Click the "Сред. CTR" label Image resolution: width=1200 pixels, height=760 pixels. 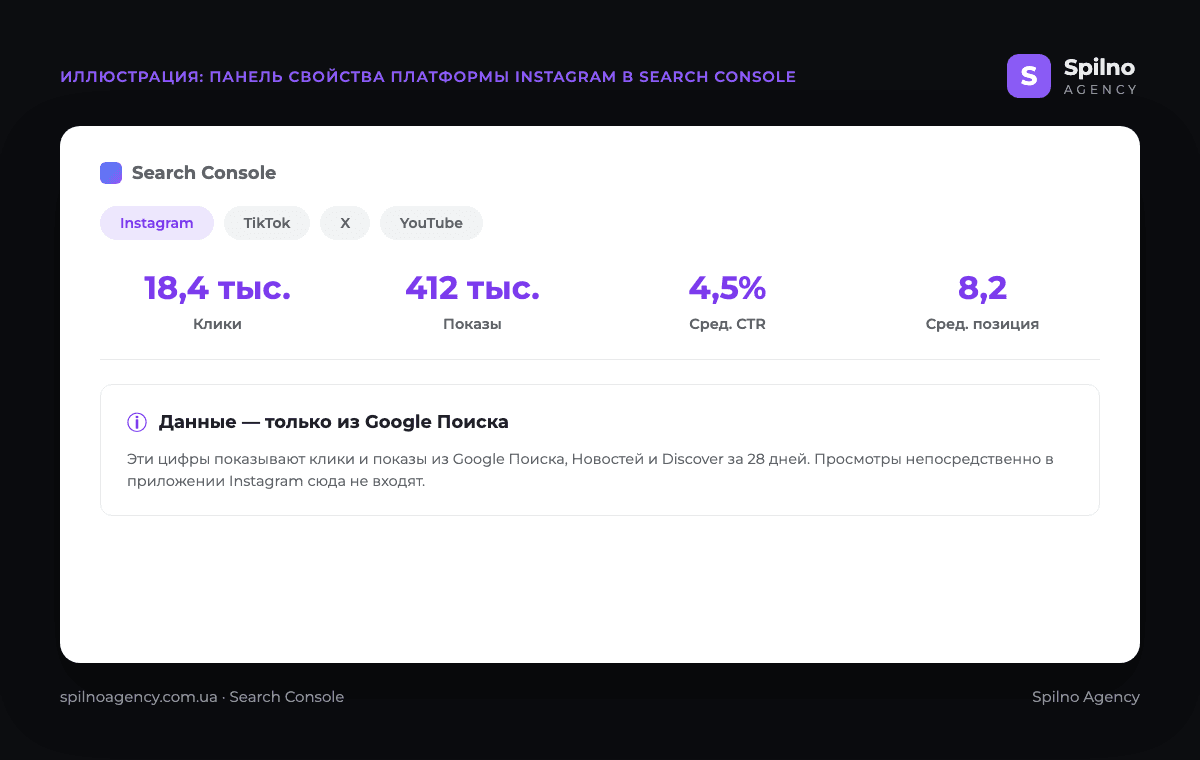727,324
